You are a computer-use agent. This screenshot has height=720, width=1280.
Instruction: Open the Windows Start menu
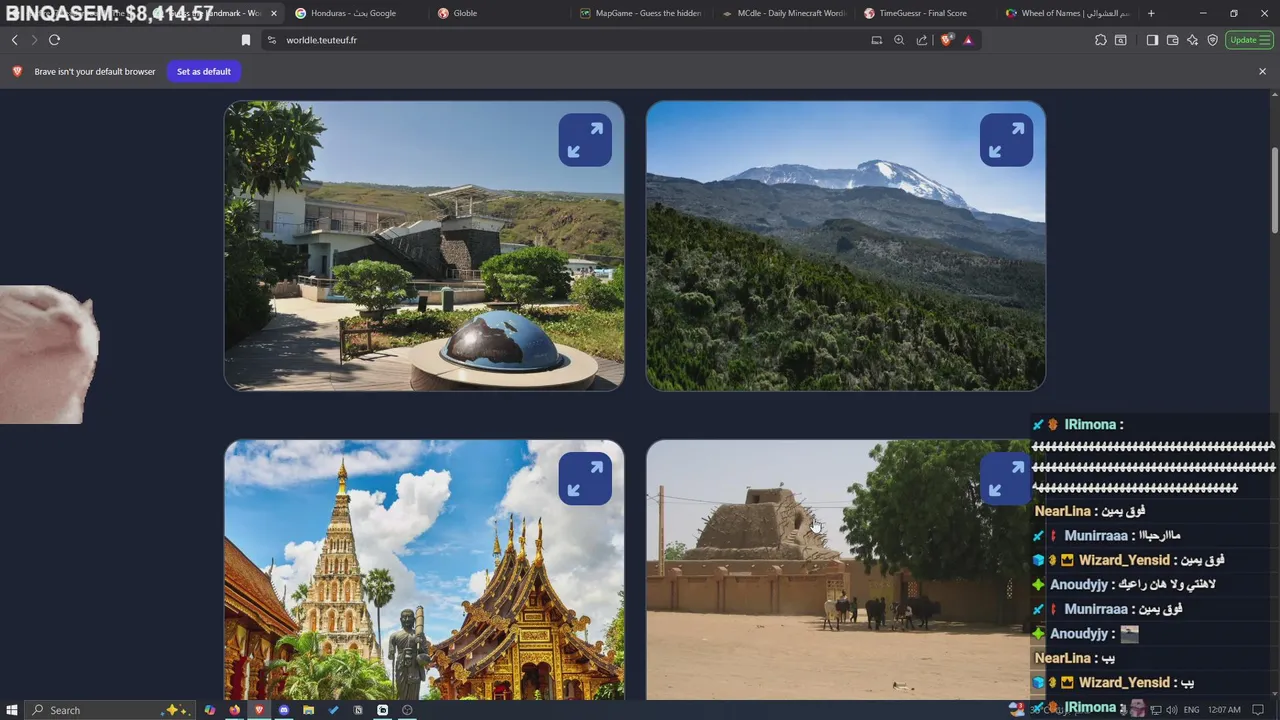point(12,710)
